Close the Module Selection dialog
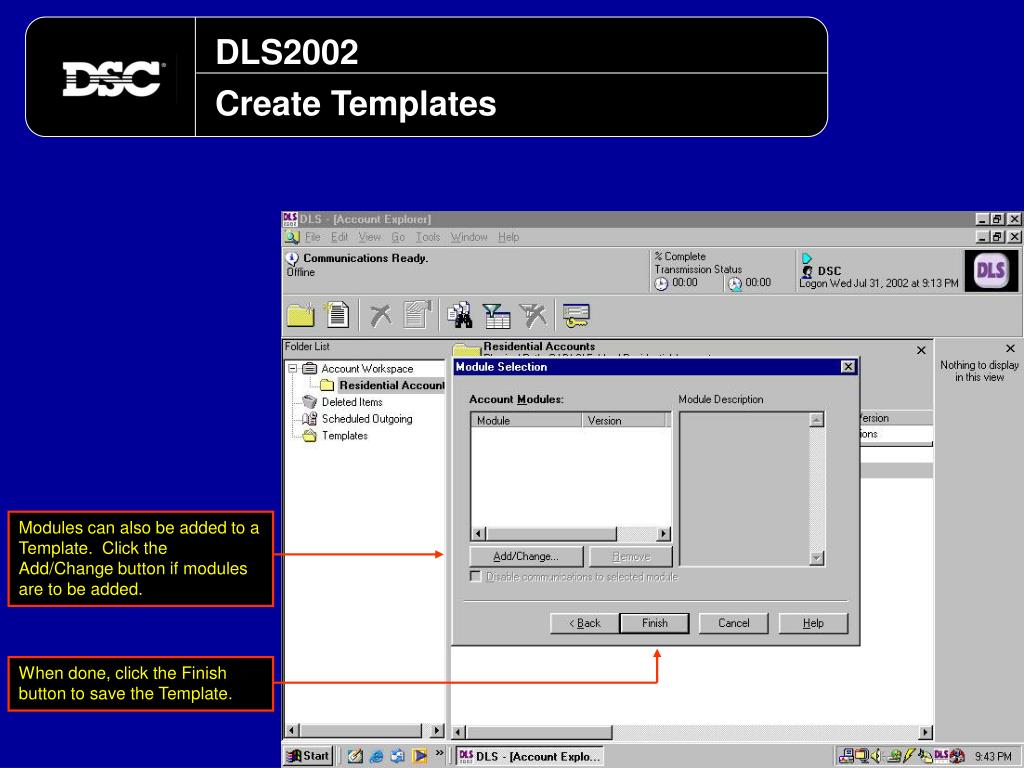 tap(848, 367)
